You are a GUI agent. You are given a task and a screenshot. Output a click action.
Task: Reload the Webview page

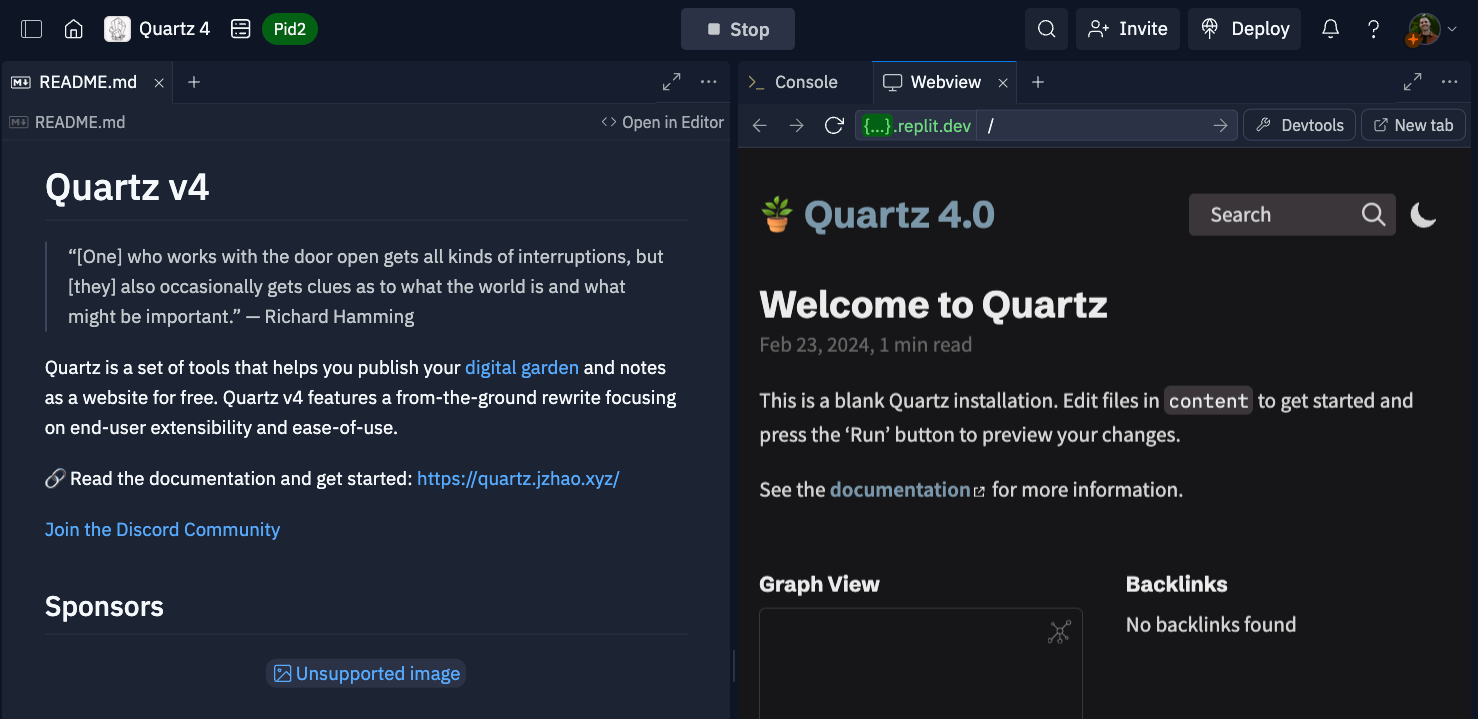pos(835,125)
